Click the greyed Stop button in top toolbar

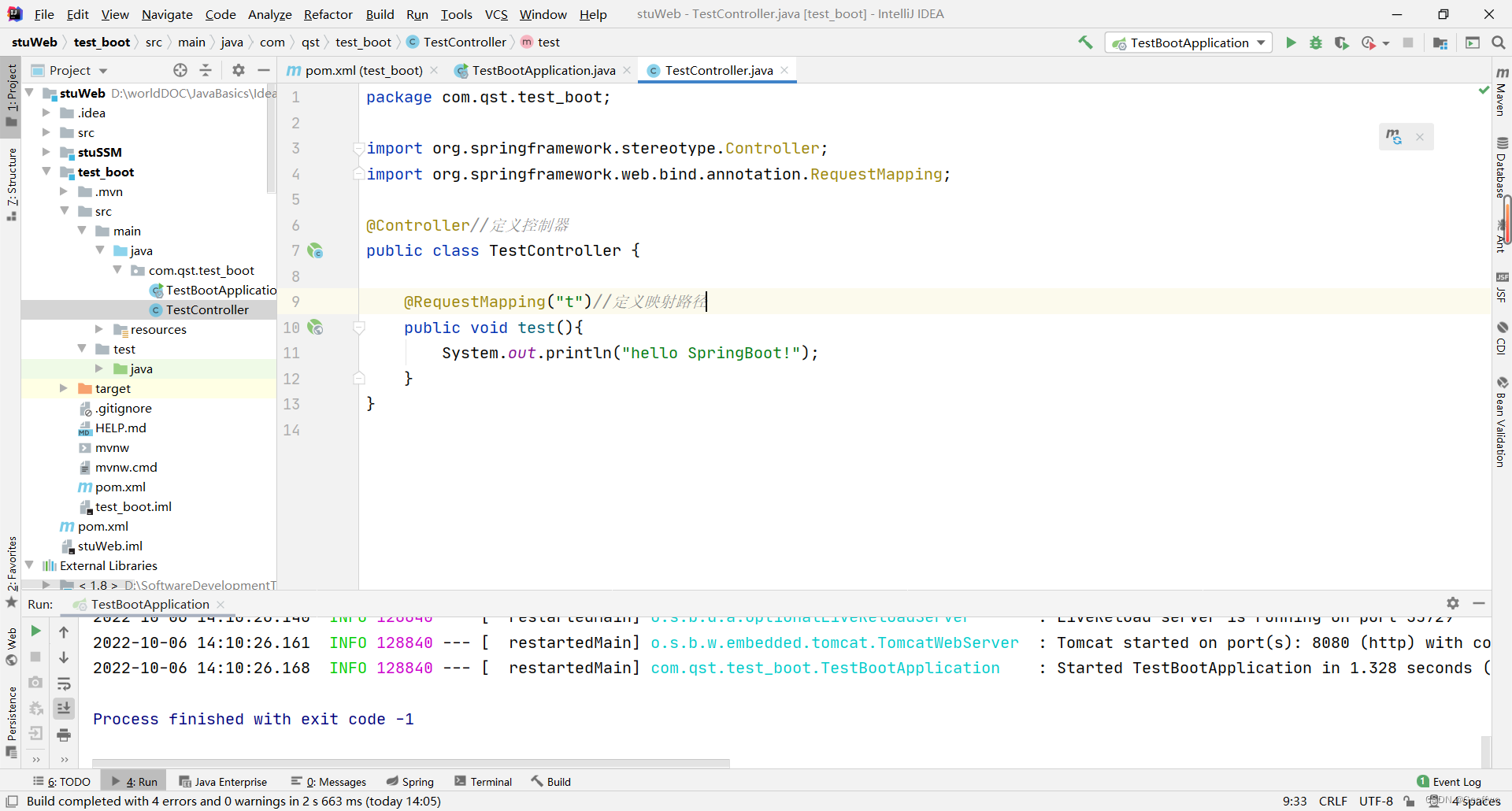(1408, 43)
